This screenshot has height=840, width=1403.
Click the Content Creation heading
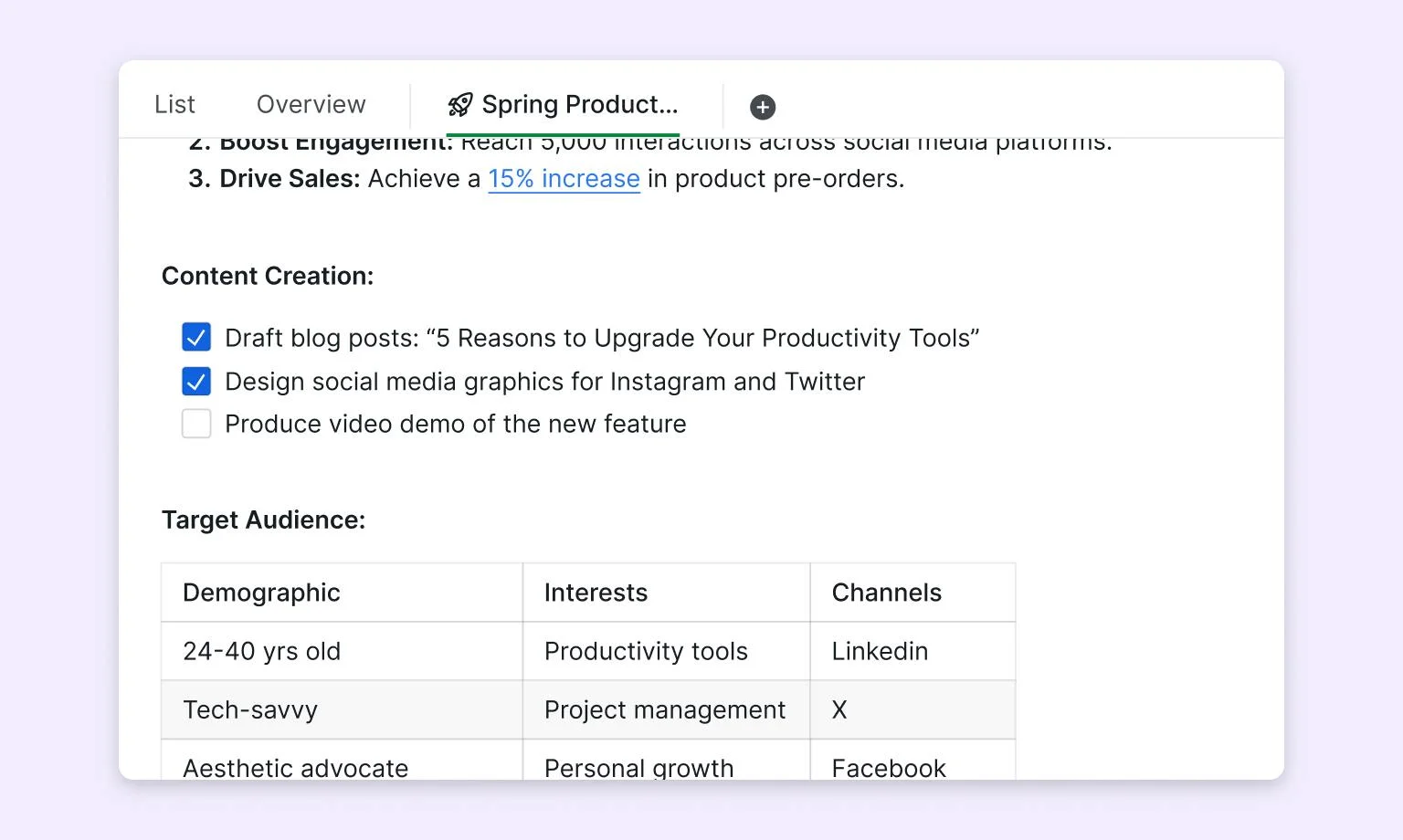pos(268,276)
